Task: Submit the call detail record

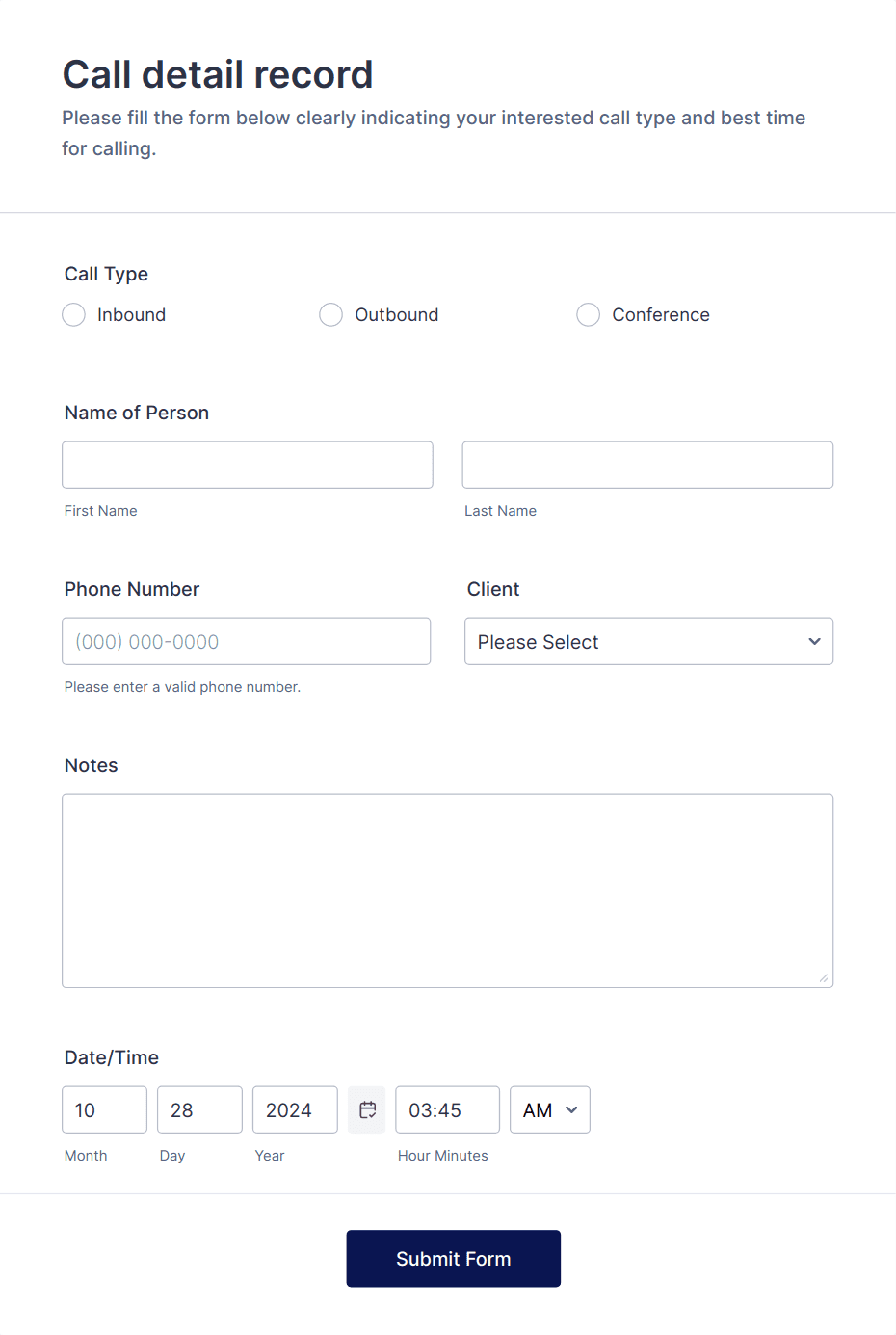Action: pyautogui.click(x=453, y=1258)
